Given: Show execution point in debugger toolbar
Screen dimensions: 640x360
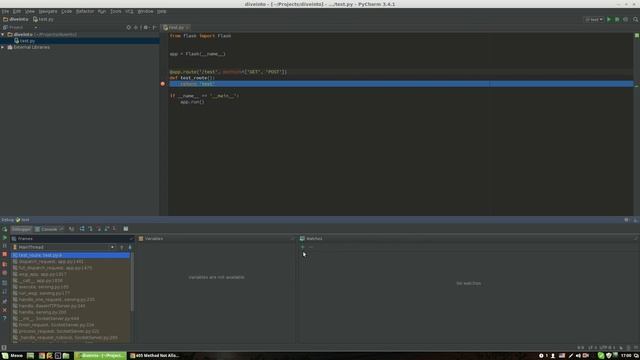Looking at the screenshot, I should point(71,229).
